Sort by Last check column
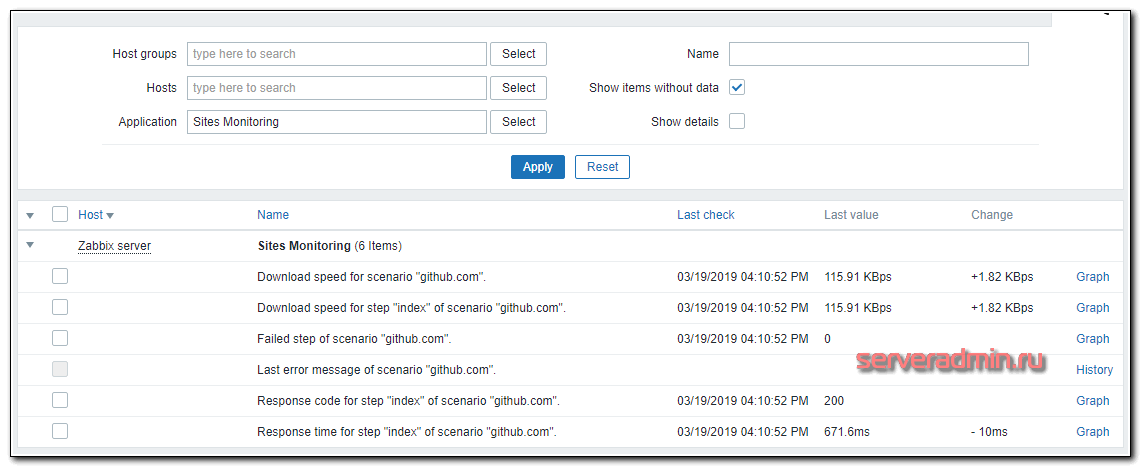 click(705, 215)
